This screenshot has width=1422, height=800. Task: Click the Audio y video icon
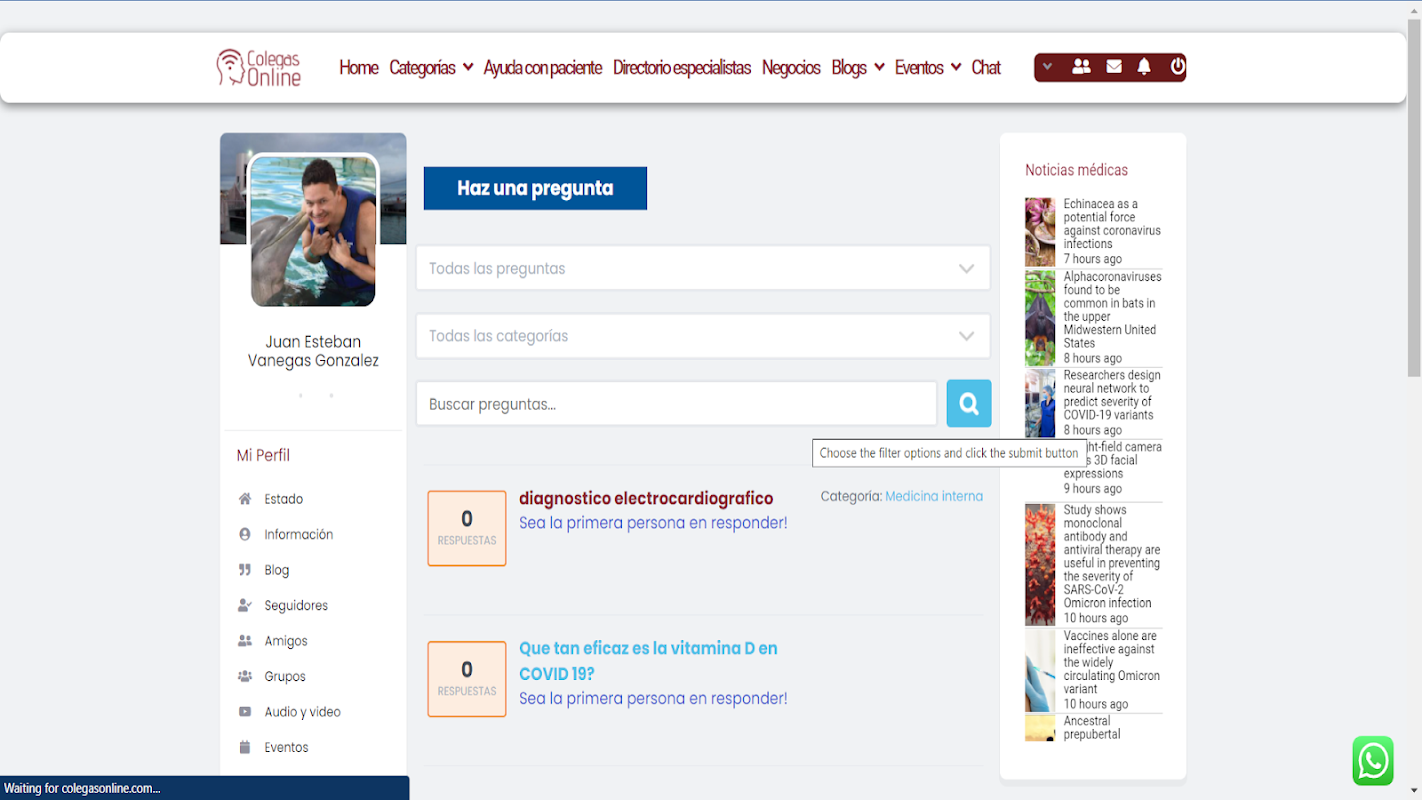click(245, 712)
